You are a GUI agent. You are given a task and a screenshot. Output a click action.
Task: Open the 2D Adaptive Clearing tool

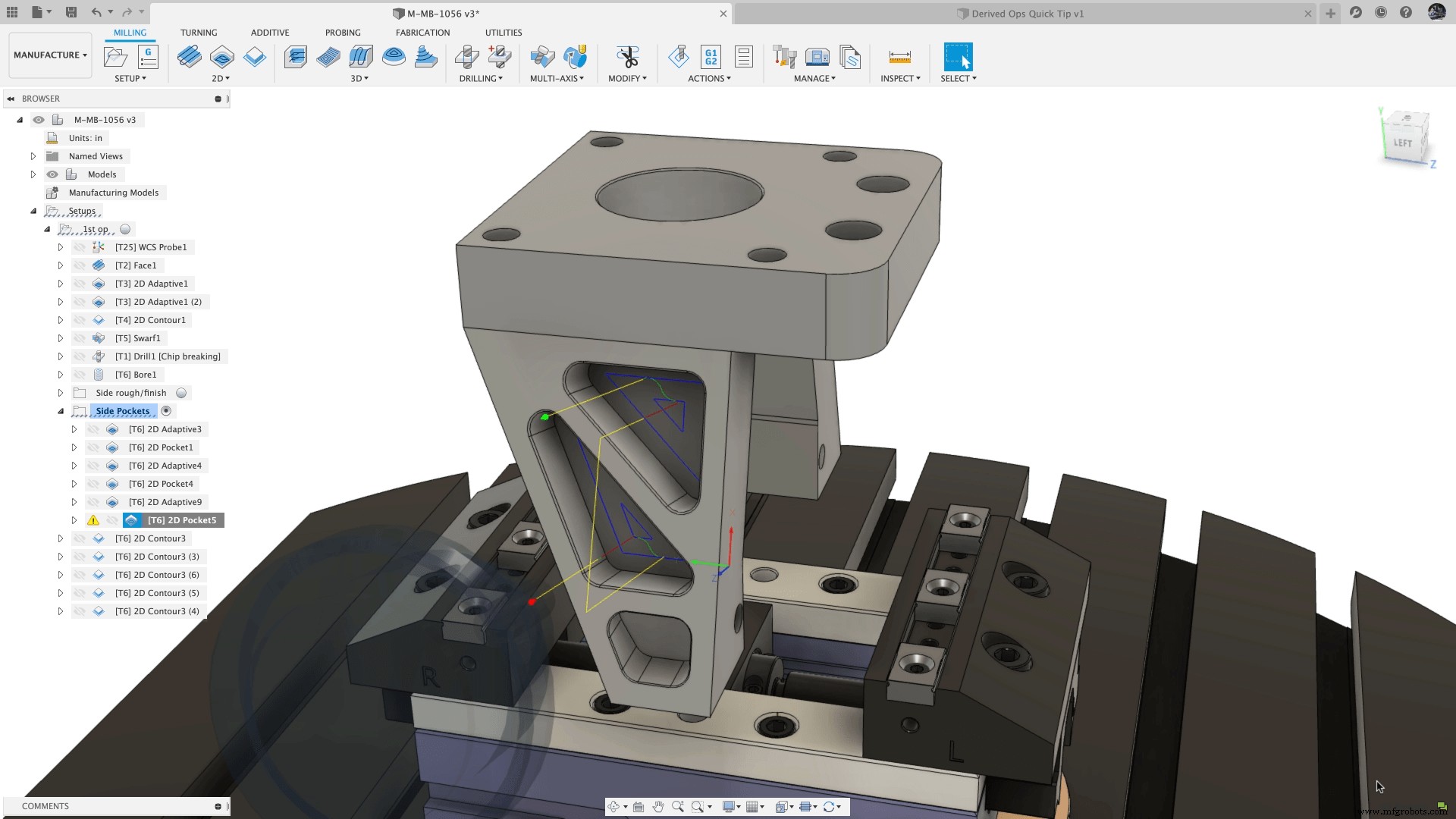(x=221, y=58)
